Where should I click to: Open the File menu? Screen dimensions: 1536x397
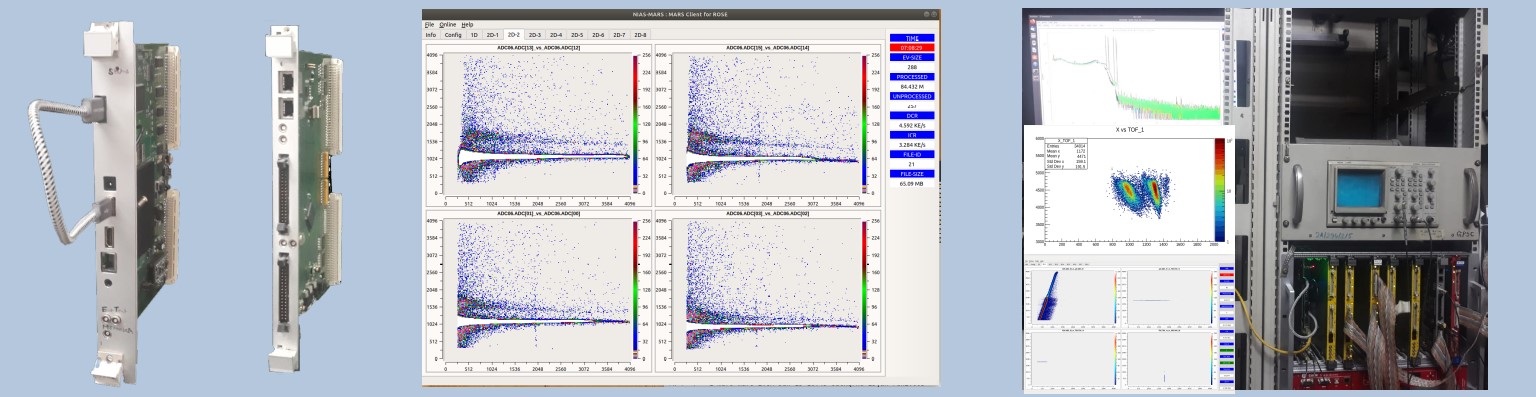429,24
